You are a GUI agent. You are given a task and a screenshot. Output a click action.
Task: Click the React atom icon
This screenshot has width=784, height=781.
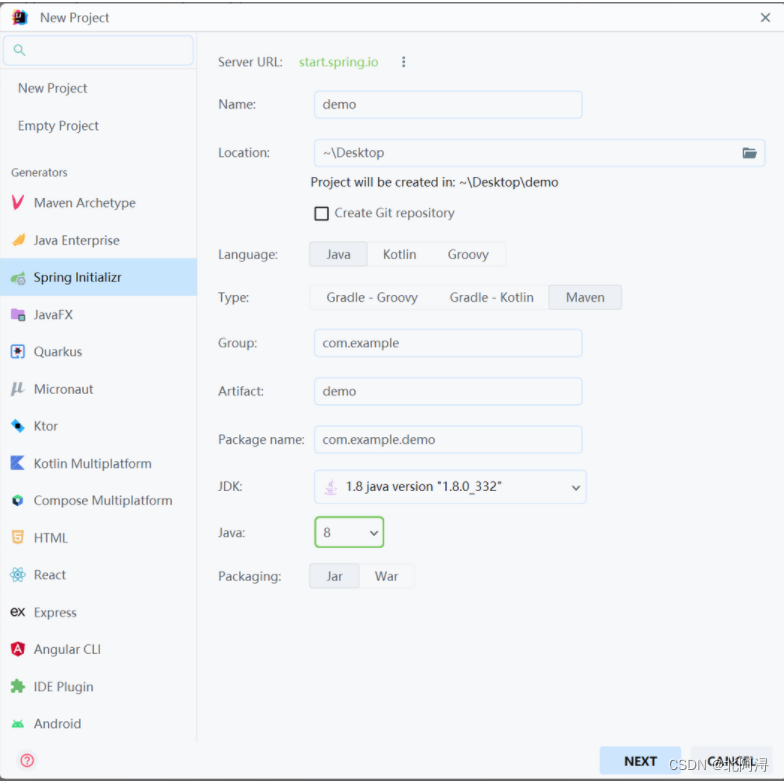tap(18, 574)
